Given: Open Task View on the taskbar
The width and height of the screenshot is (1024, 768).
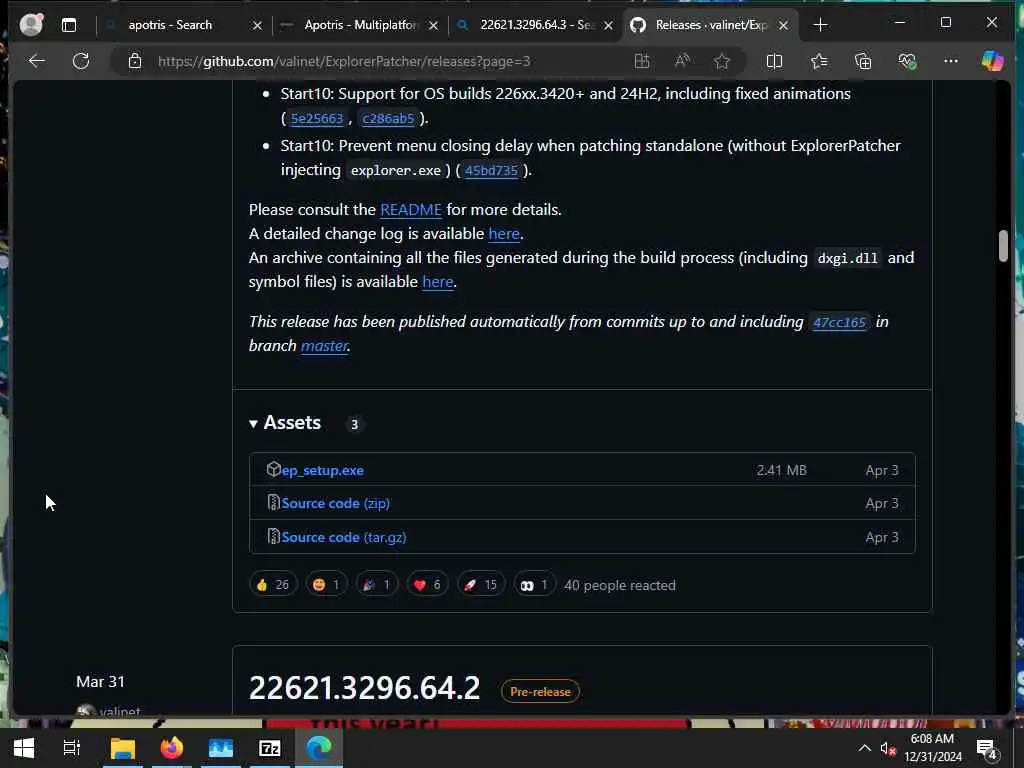Looking at the screenshot, I should (x=71, y=748).
